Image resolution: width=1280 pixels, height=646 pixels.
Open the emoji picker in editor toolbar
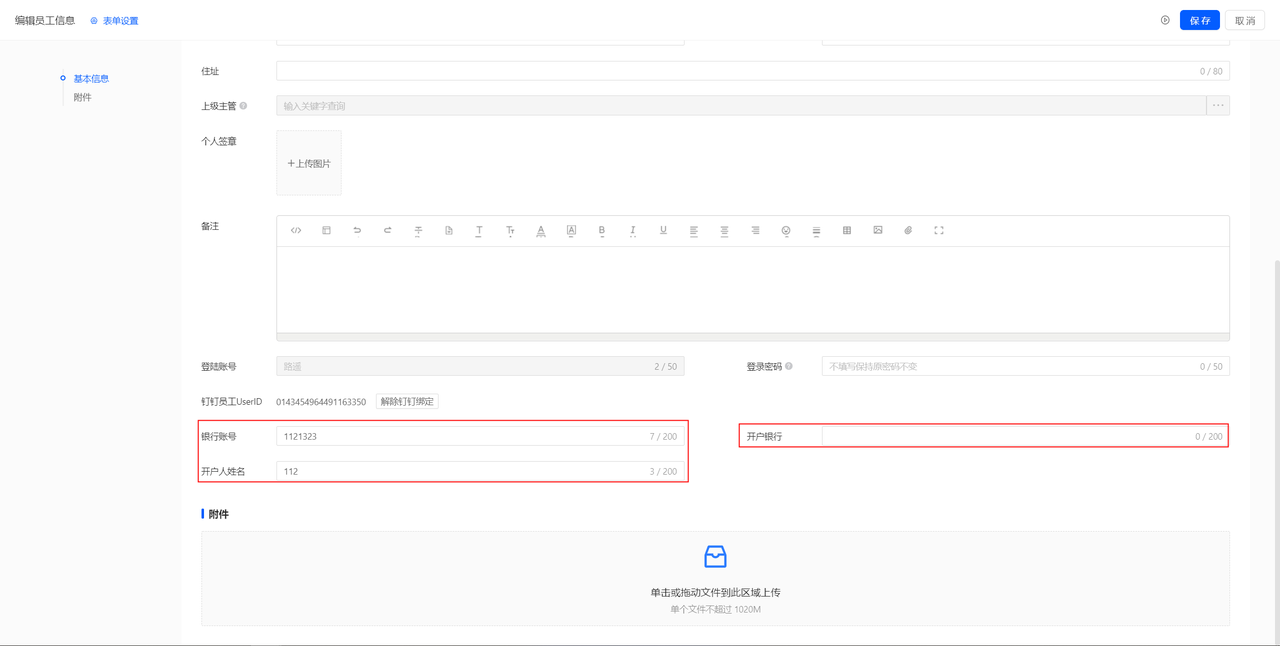coord(786,231)
